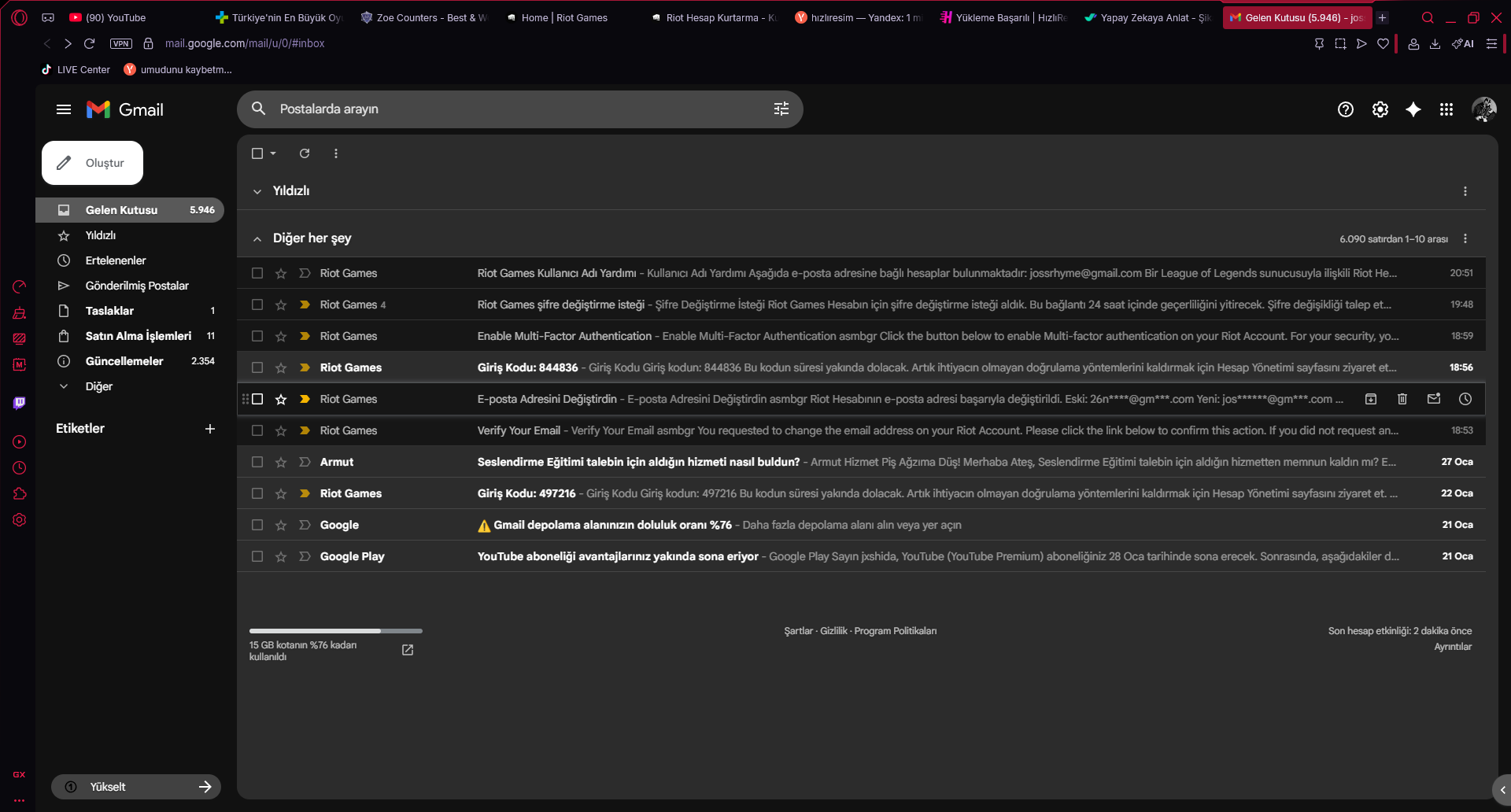Image resolution: width=1511 pixels, height=812 pixels.
Task: Check the Armut email checkbox
Action: [x=257, y=462]
